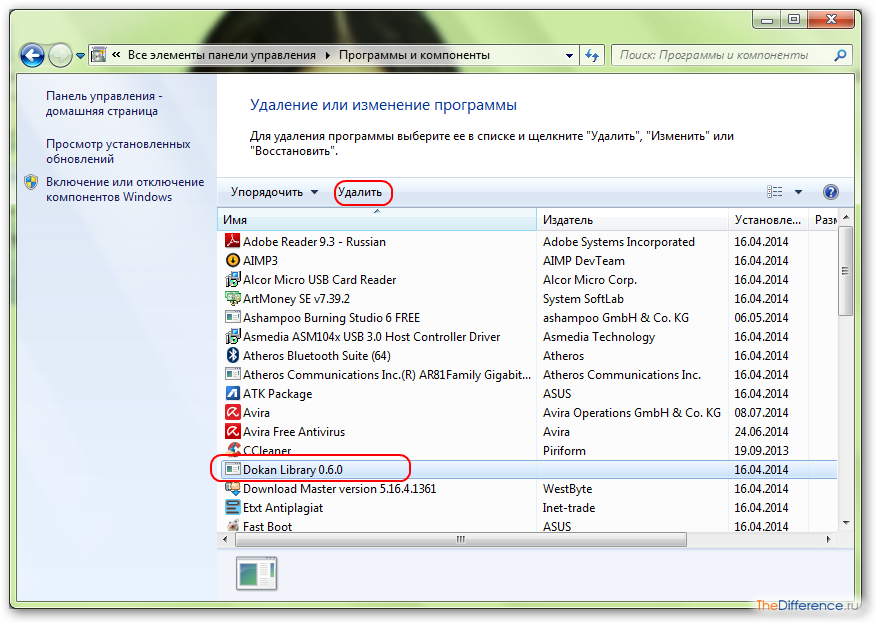Go back using the navigation arrow
The image size is (876, 623).
32,56
